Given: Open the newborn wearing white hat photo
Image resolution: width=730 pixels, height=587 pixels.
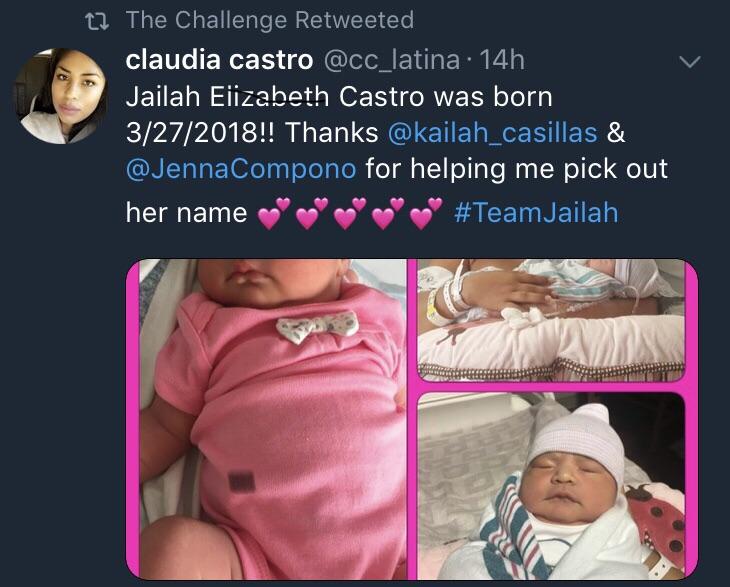Looking at the screenshot, I should 551,486.
